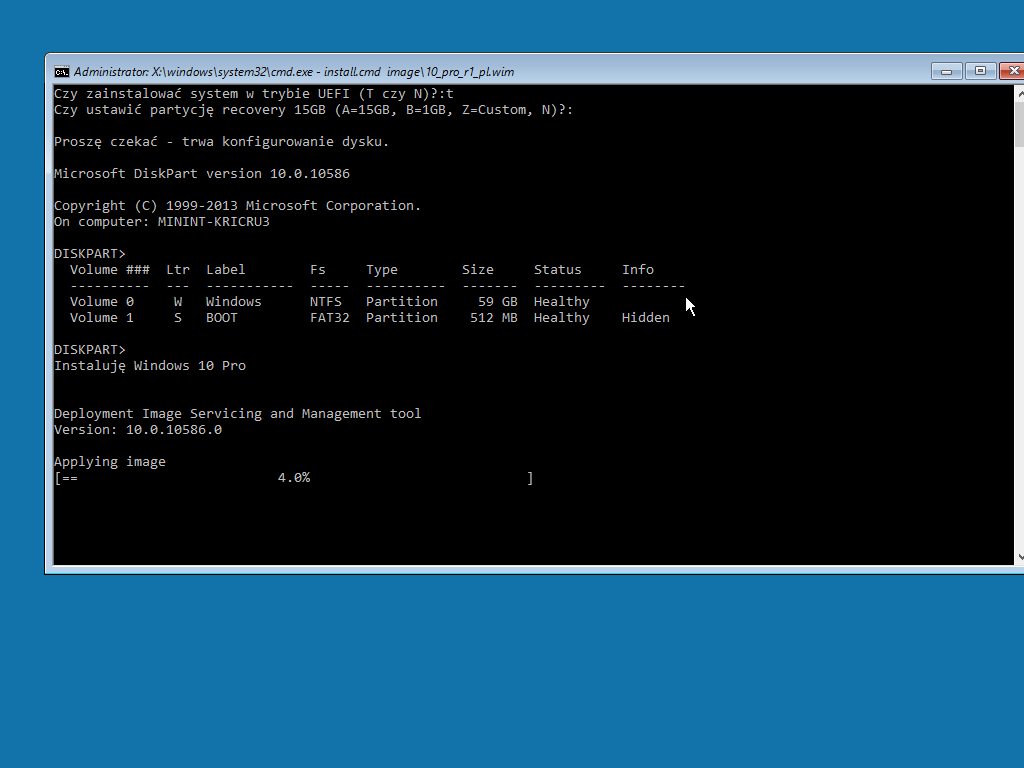
Task: Click the '4.0%' progress percentage
Action: [x=294, y=478]
